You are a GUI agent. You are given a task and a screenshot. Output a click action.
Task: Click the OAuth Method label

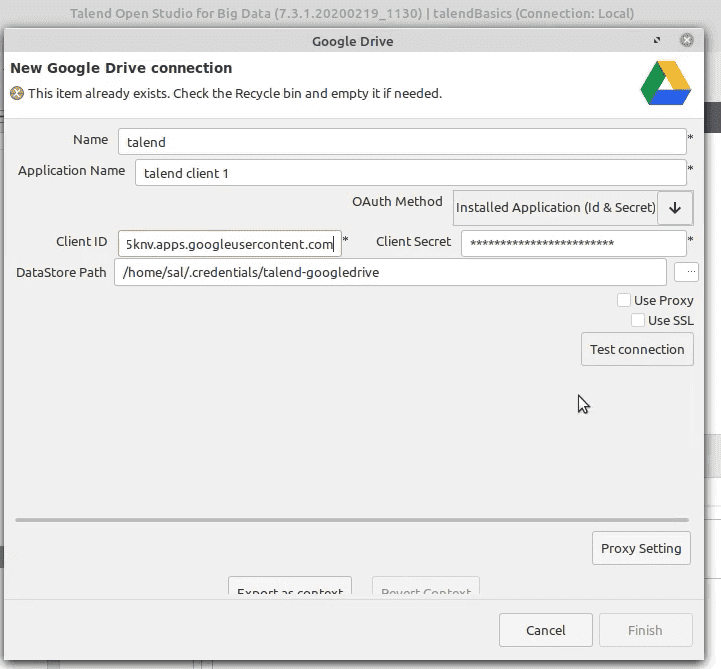coord(397,201)
